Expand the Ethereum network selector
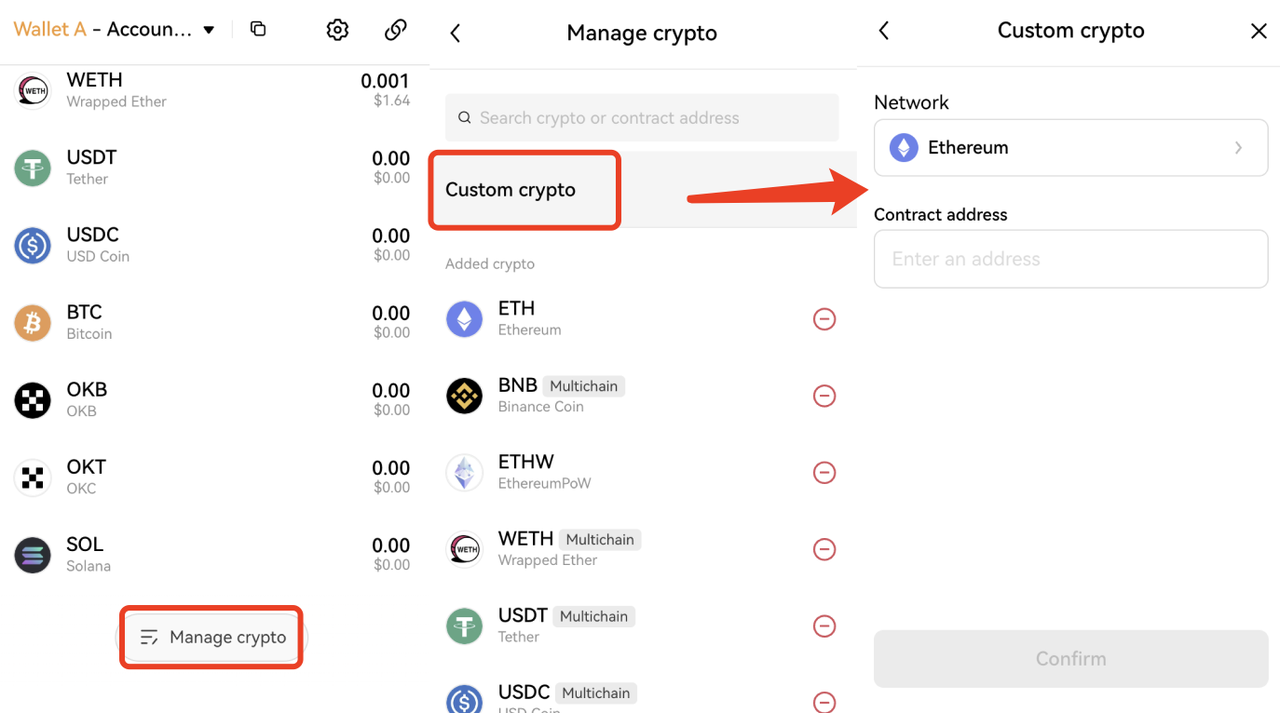1280x713 pixels. 1070,148
